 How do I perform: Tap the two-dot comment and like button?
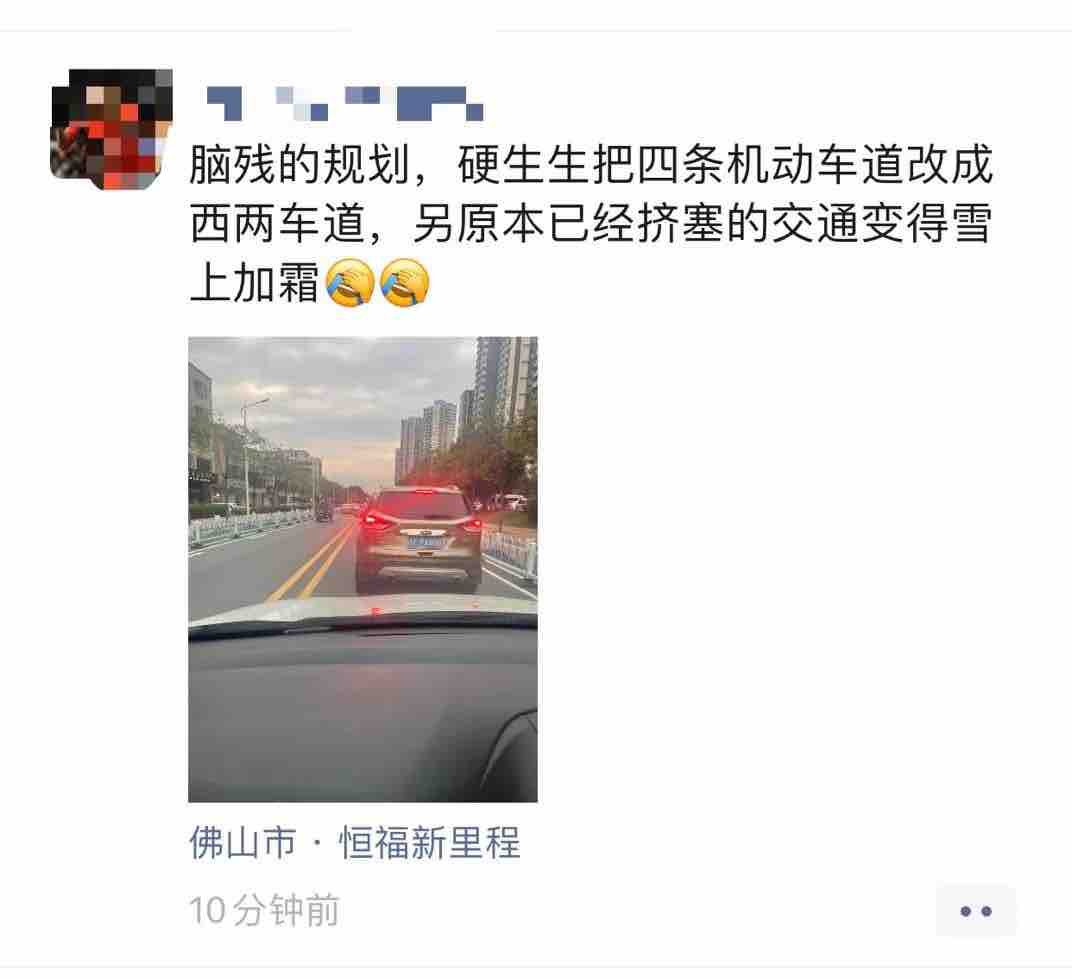pyautogui.click(x=976, y=911)
